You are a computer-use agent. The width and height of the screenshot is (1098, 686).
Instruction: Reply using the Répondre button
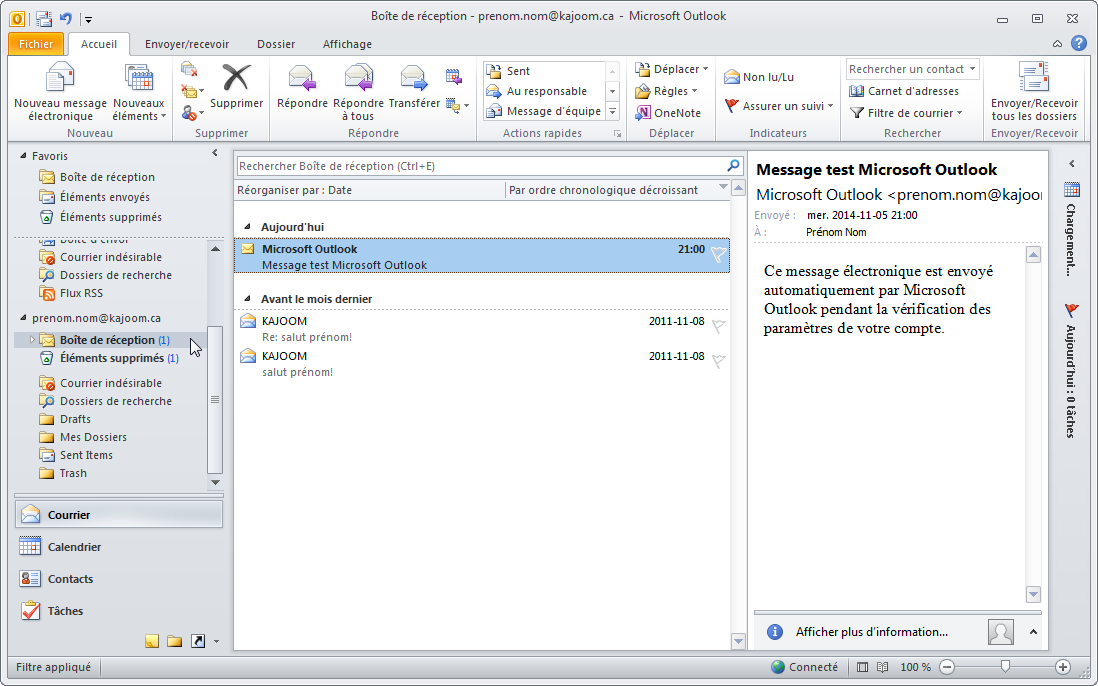(302, 86)
